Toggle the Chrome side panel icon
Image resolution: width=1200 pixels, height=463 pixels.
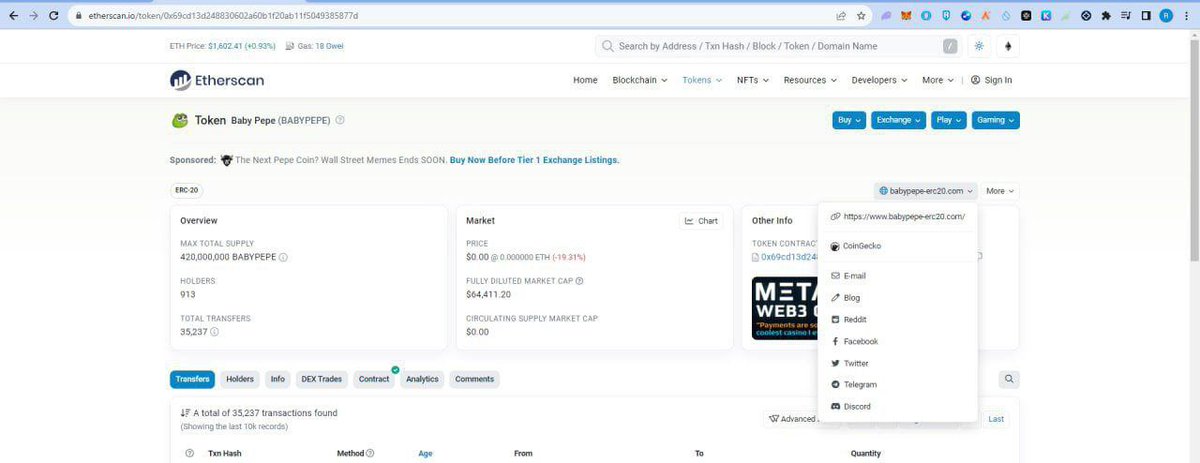pyautogui.click(x=1146, y=16)
